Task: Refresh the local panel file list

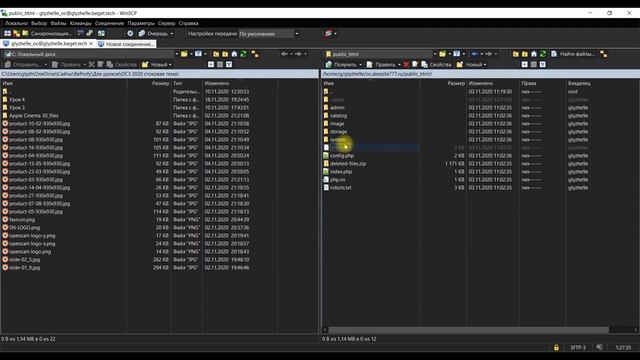Action: (x=243, y=54)
